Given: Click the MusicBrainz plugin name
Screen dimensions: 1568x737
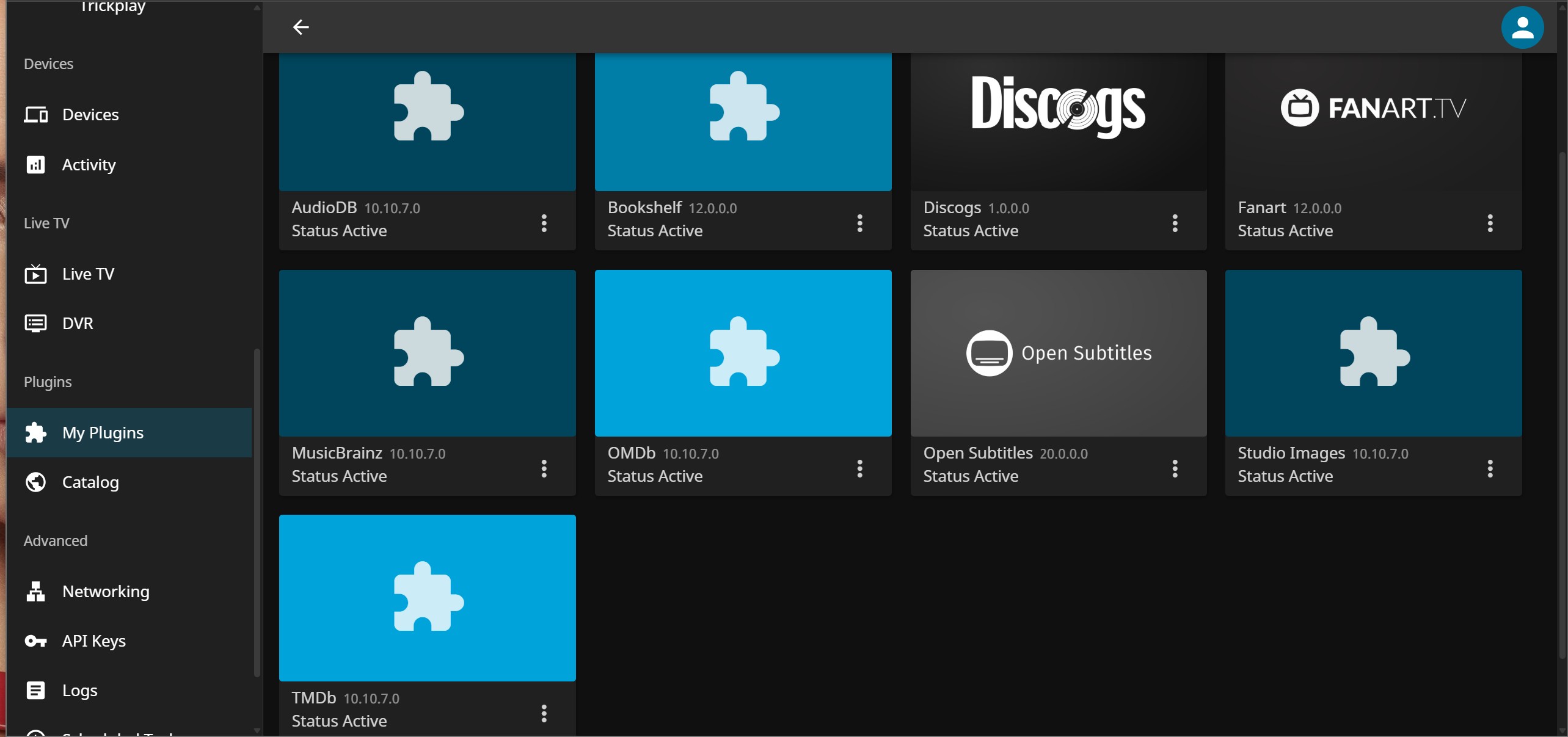Looking at the screenshot, I should coord(337,453).
